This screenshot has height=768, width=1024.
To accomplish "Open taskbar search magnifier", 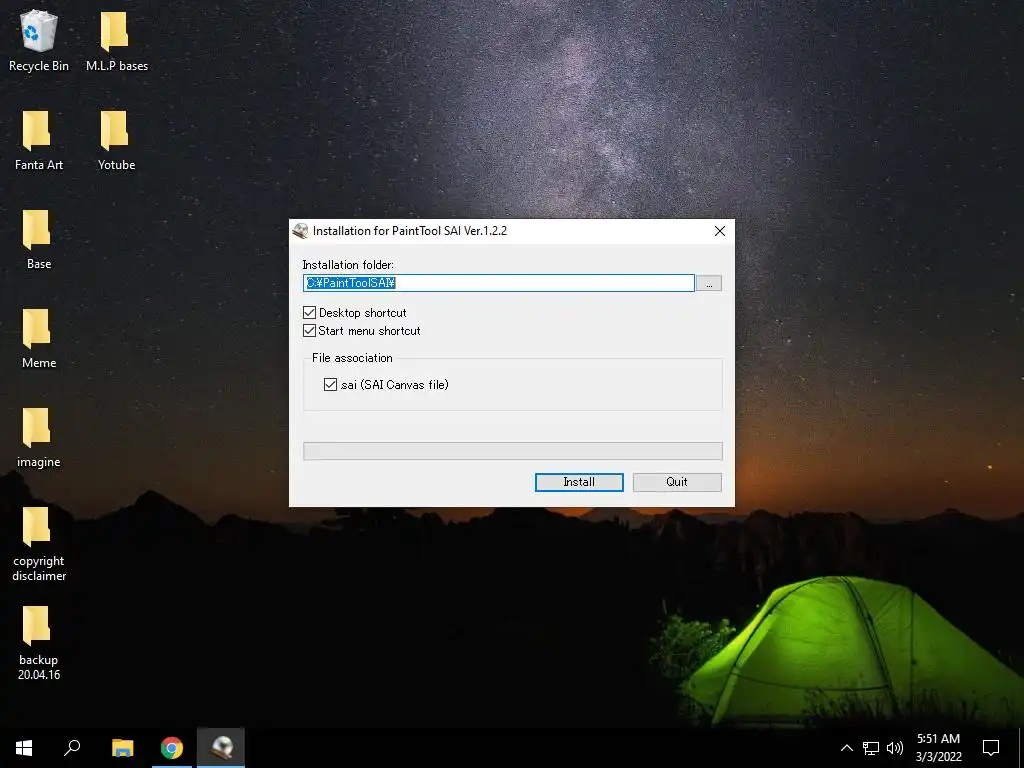I will 72,748.
